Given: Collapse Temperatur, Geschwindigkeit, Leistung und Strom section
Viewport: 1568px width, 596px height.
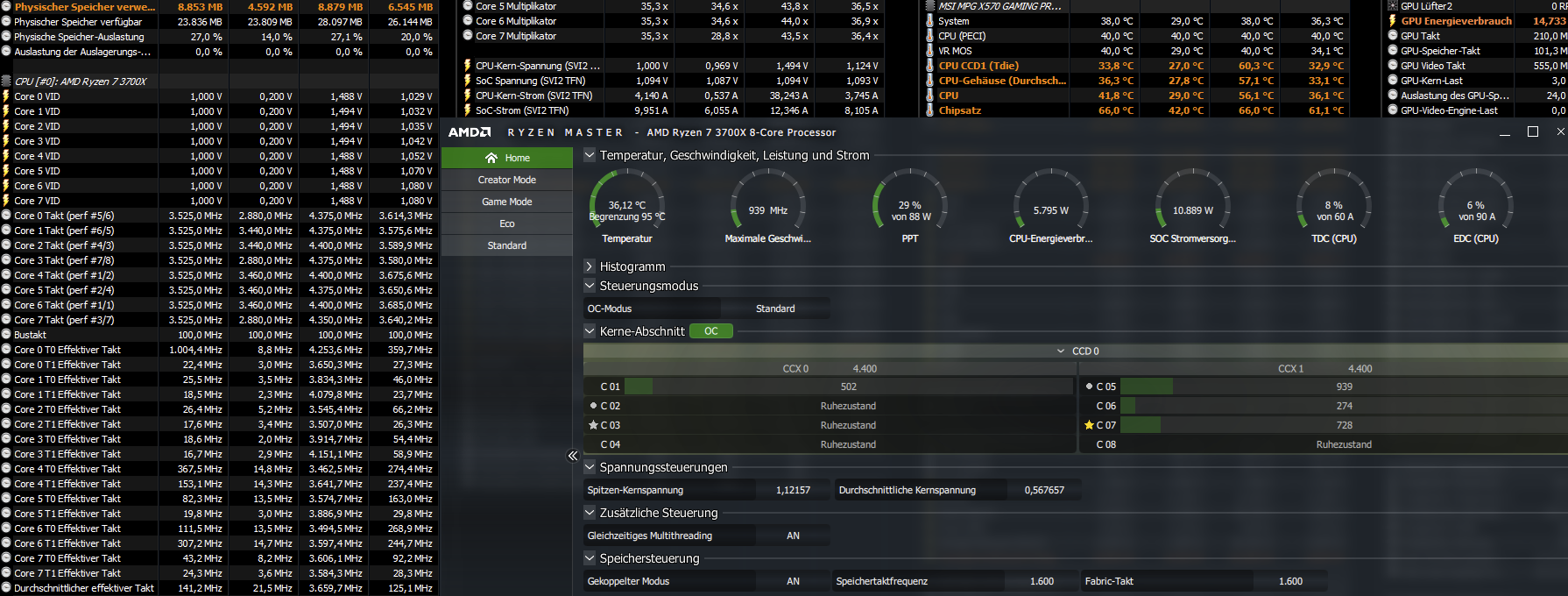Looking at the screenshot, I should click(x=590, y=155).
